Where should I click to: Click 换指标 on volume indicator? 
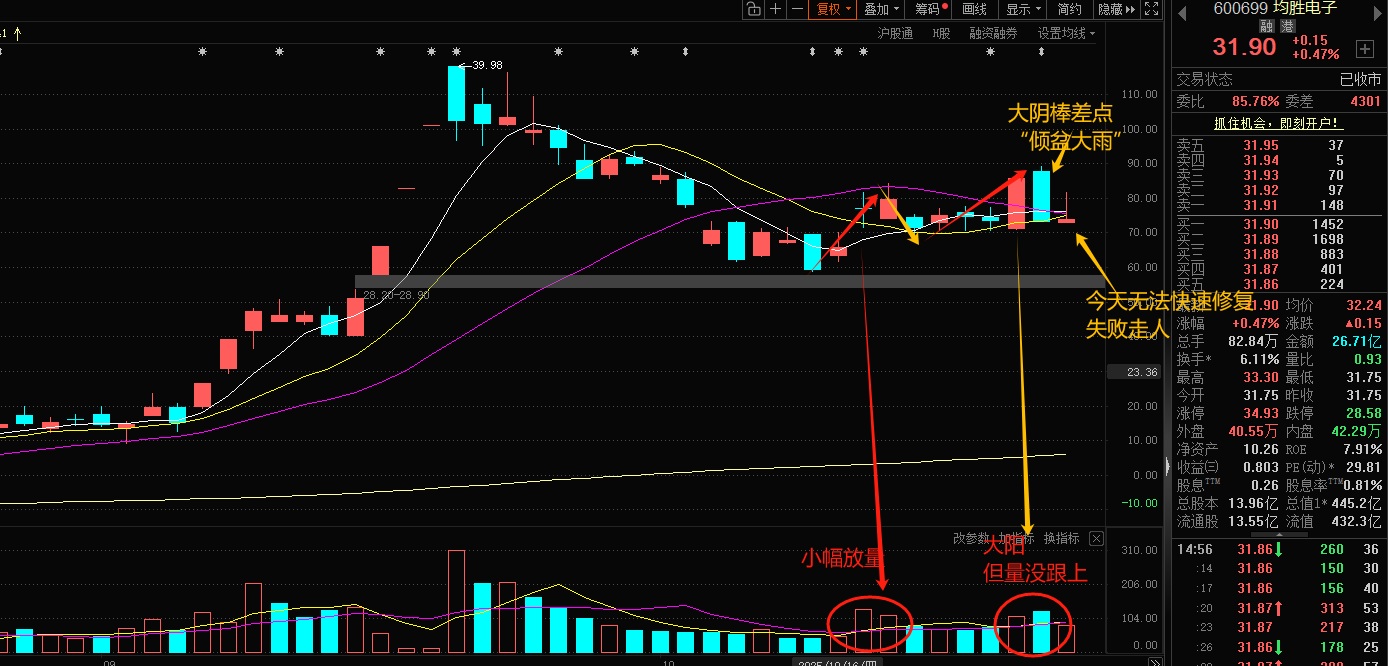tap(1061, 538)
